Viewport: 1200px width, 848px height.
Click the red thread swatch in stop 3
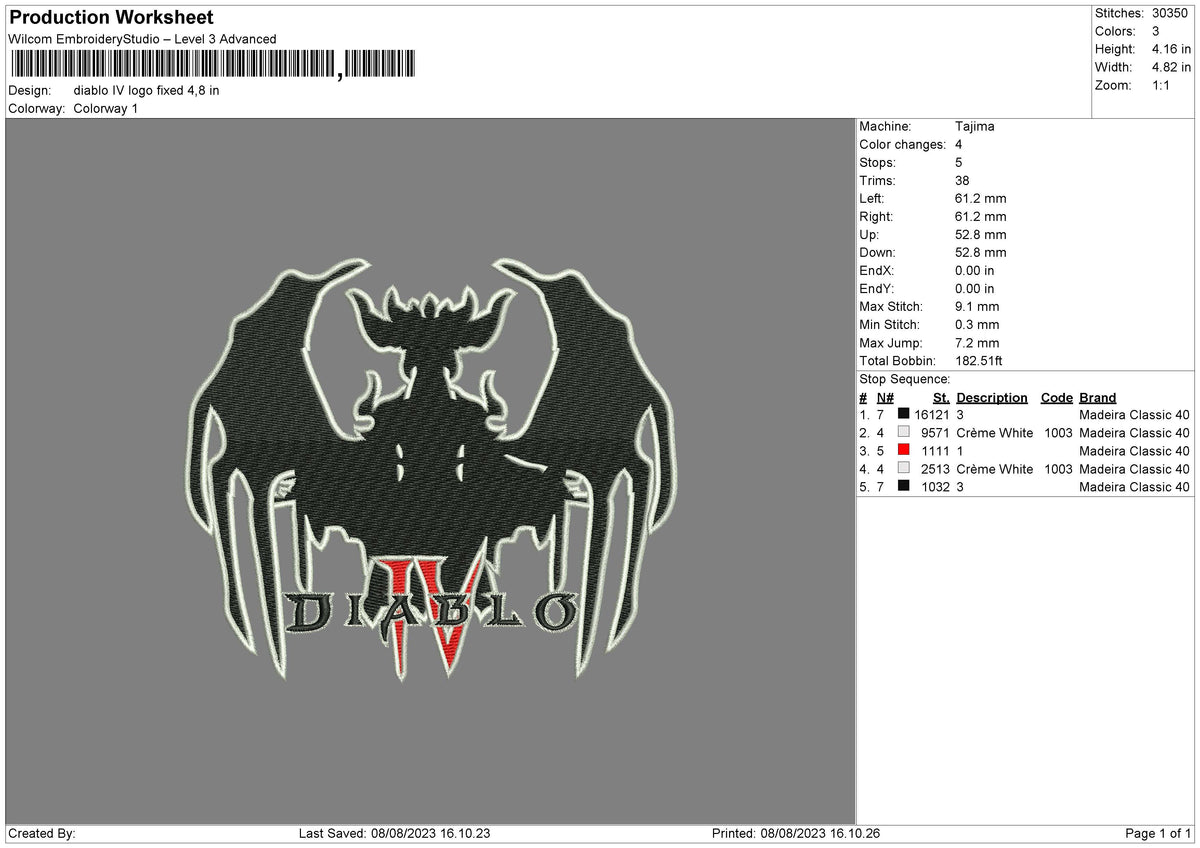903,450
